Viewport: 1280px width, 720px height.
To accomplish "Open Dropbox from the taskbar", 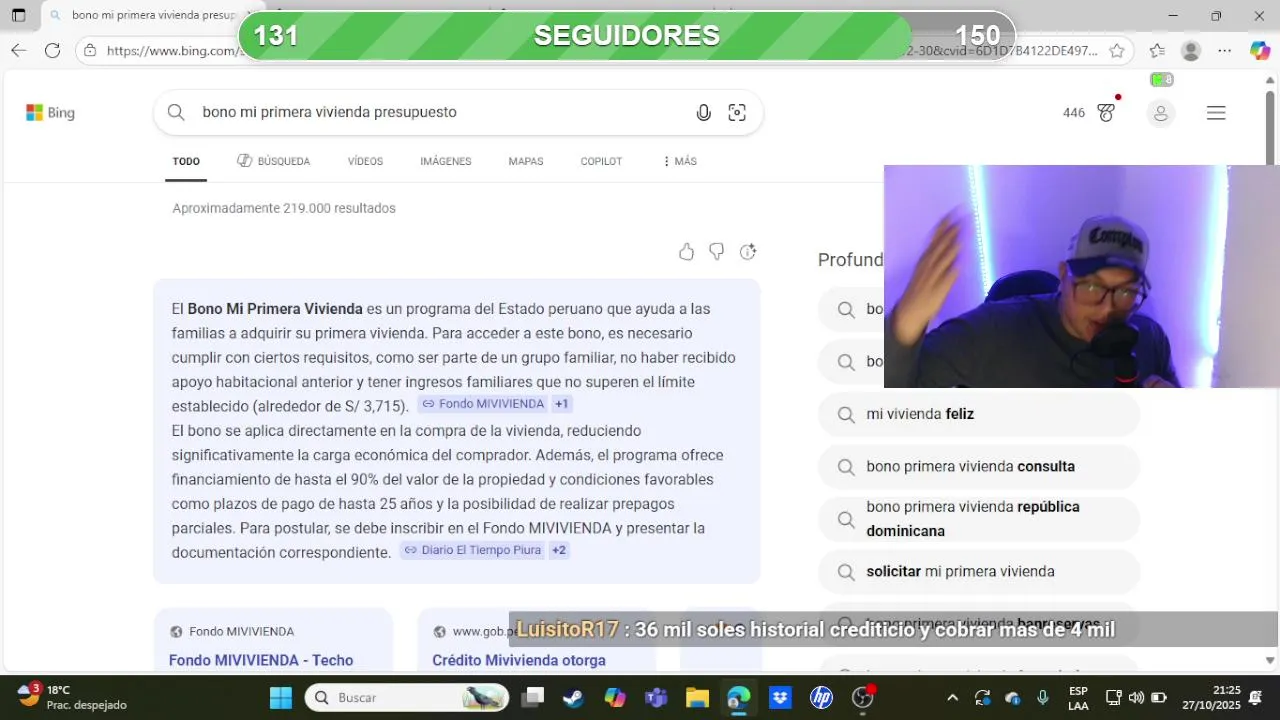I will tap(780, 697).
